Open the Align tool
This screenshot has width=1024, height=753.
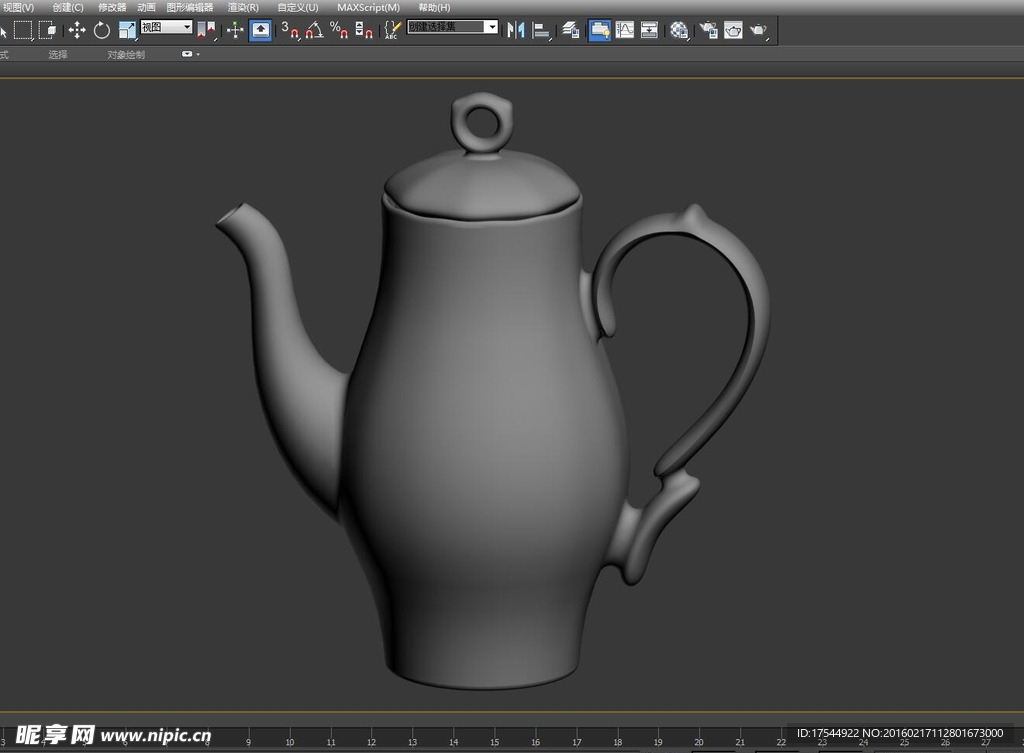542,30
